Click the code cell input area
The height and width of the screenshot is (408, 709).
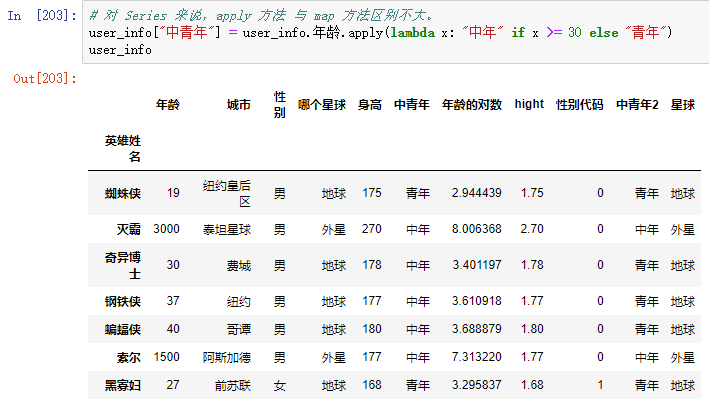pyautogui.click(x=396, y=33)
